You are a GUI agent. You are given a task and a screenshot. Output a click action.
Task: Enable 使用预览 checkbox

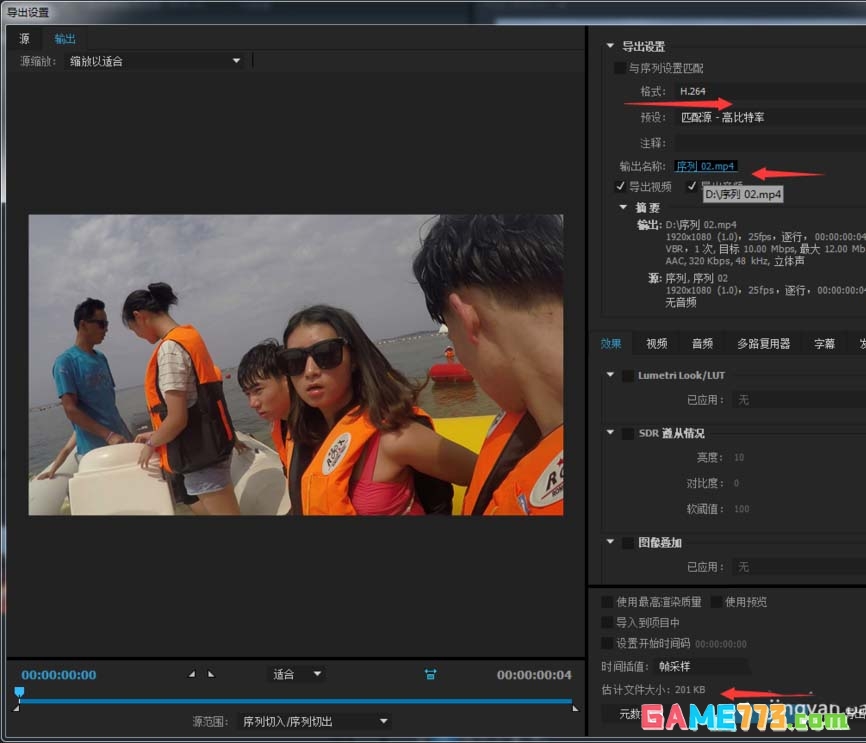[716, 602]
